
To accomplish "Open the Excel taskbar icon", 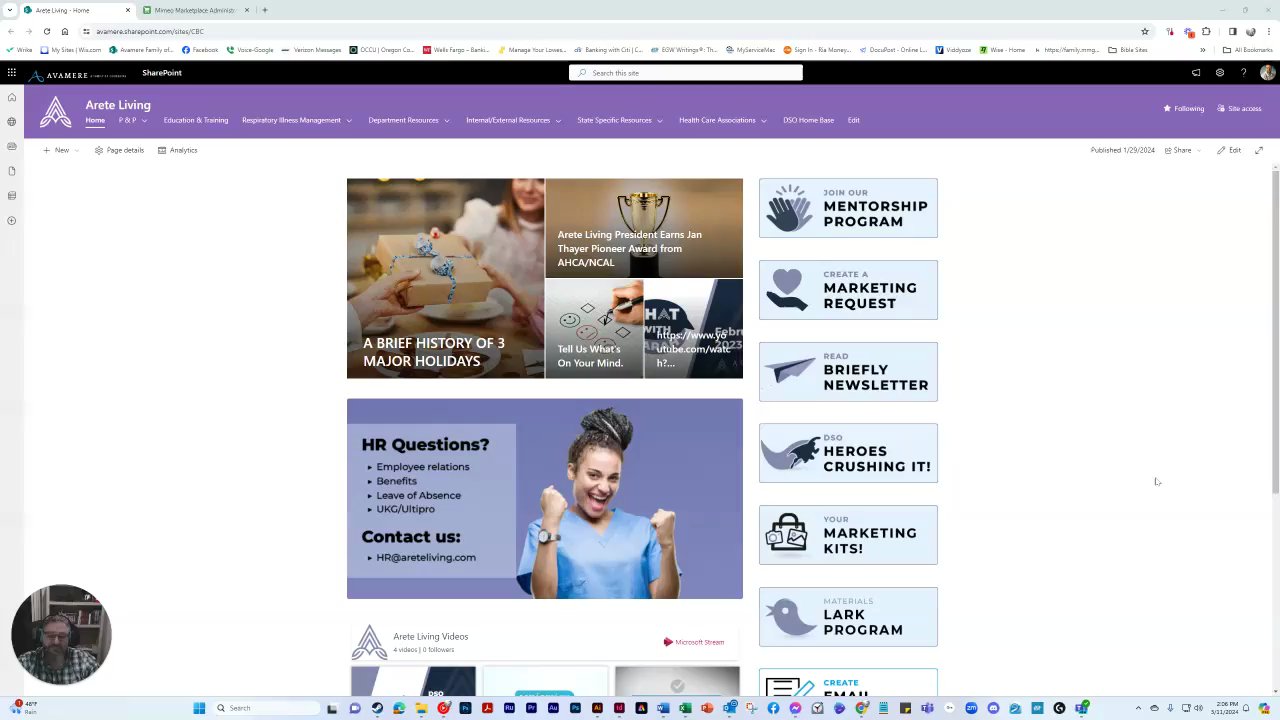I will click(x=685, y=708).
